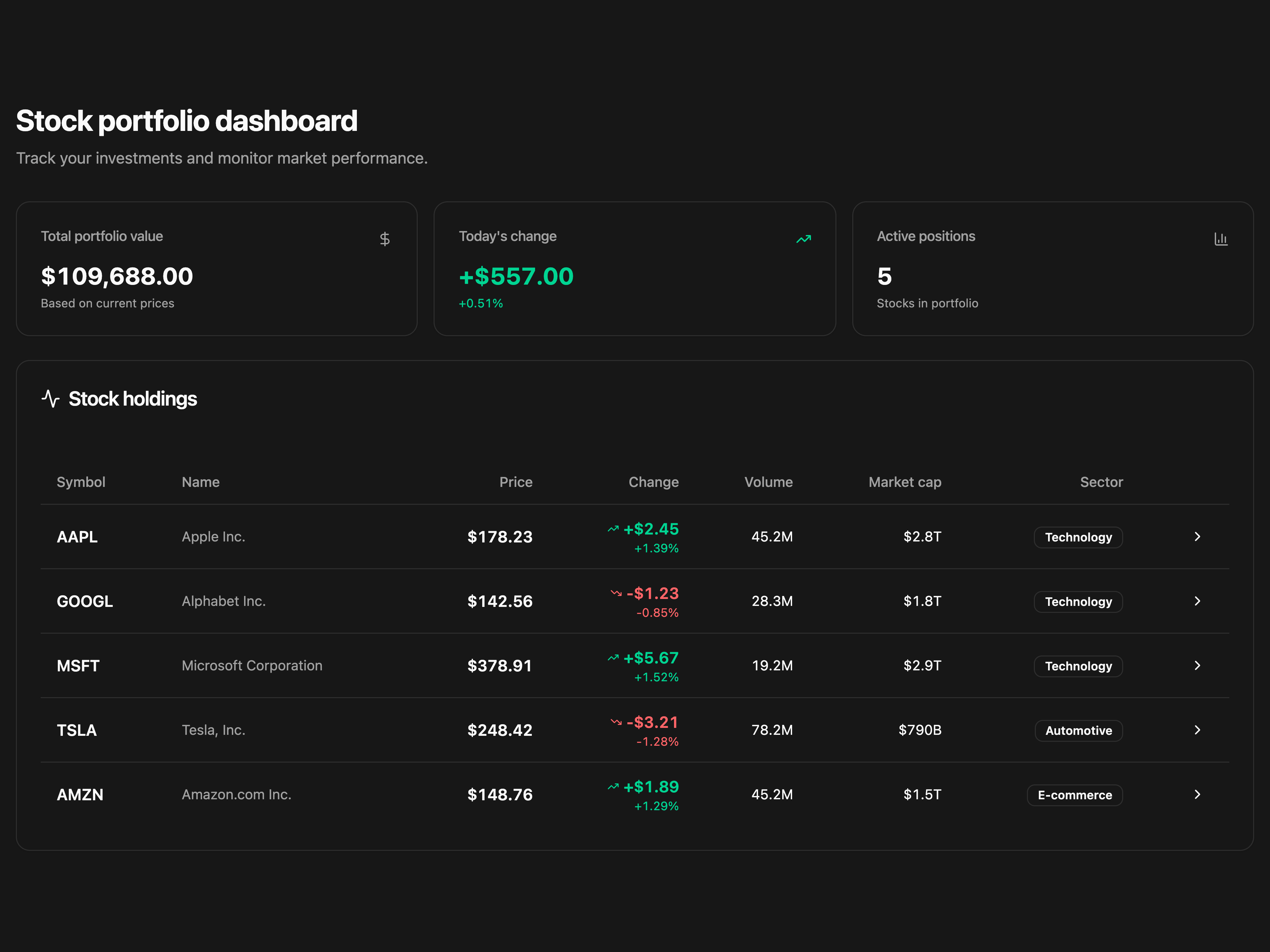Click the 28.3M volume value

coord(772,601)
